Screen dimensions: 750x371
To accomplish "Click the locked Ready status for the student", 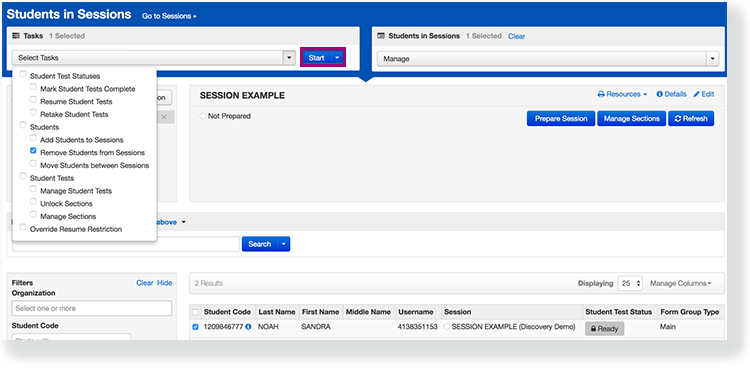I will 605,329.
